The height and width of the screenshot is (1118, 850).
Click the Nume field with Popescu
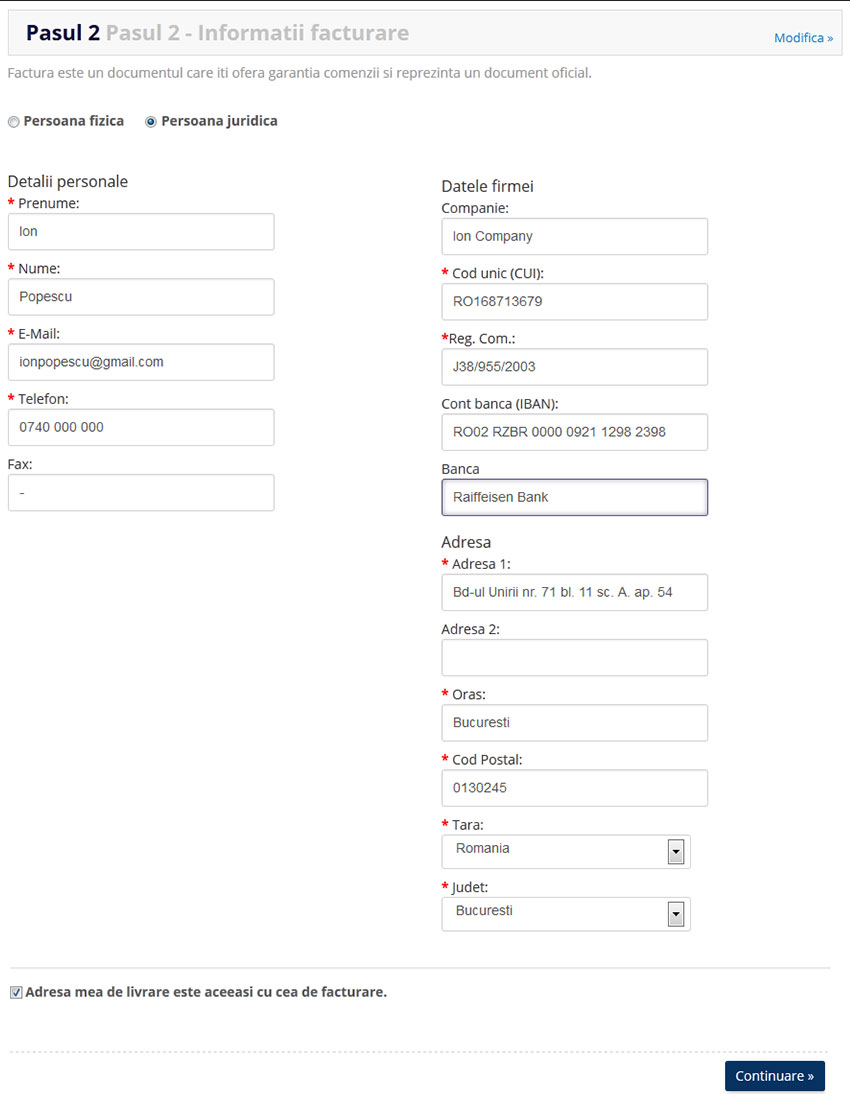pos(141,297)
